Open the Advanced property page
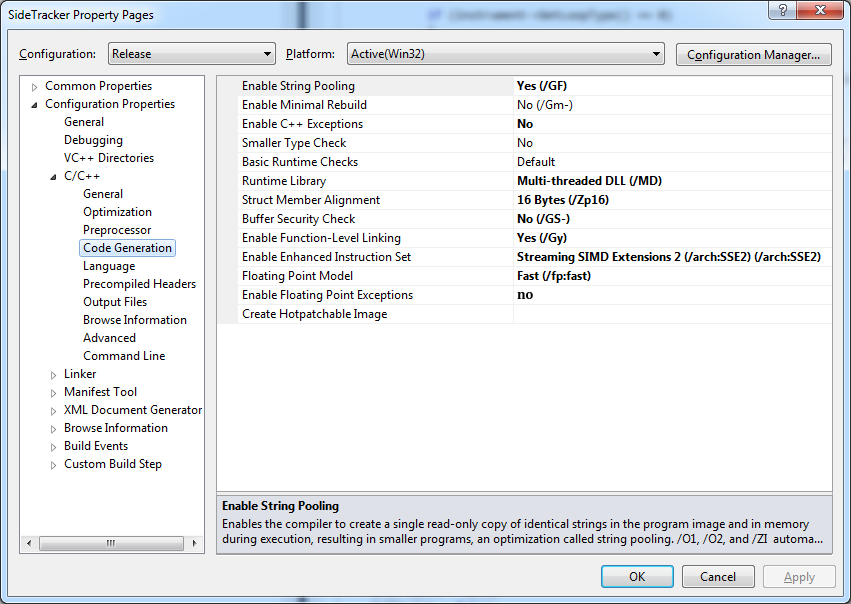Screen dimensions: 851x604 tap(109, 338)
